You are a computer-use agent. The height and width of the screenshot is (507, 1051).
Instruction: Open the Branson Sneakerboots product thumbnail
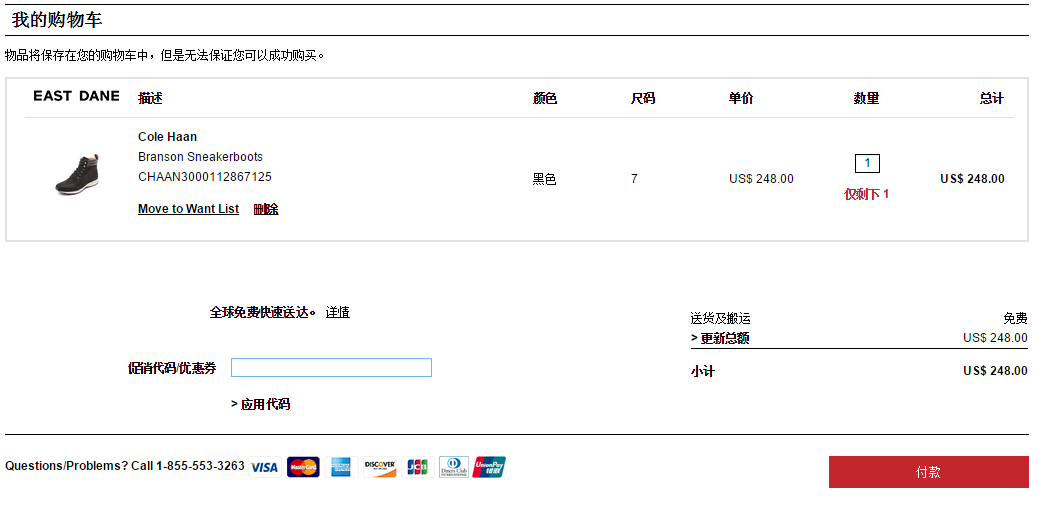pyautogui.click(x=77, y=174)
